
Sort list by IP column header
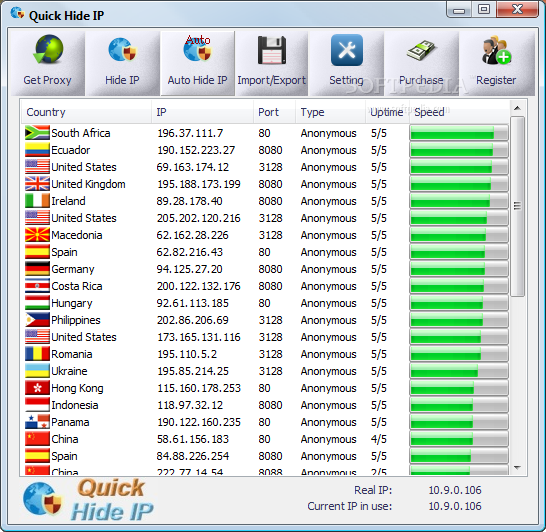(202, 112)
